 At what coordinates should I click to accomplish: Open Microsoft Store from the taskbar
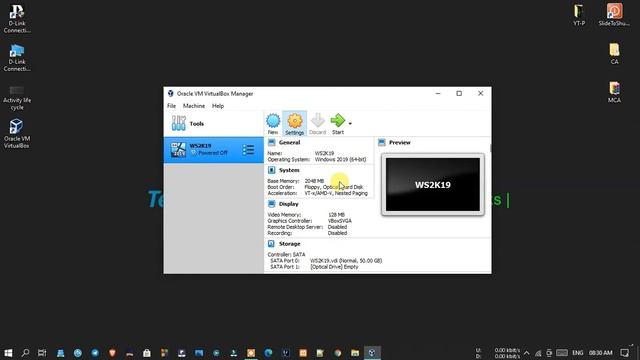pyautogui.click(x=147, y=353)
